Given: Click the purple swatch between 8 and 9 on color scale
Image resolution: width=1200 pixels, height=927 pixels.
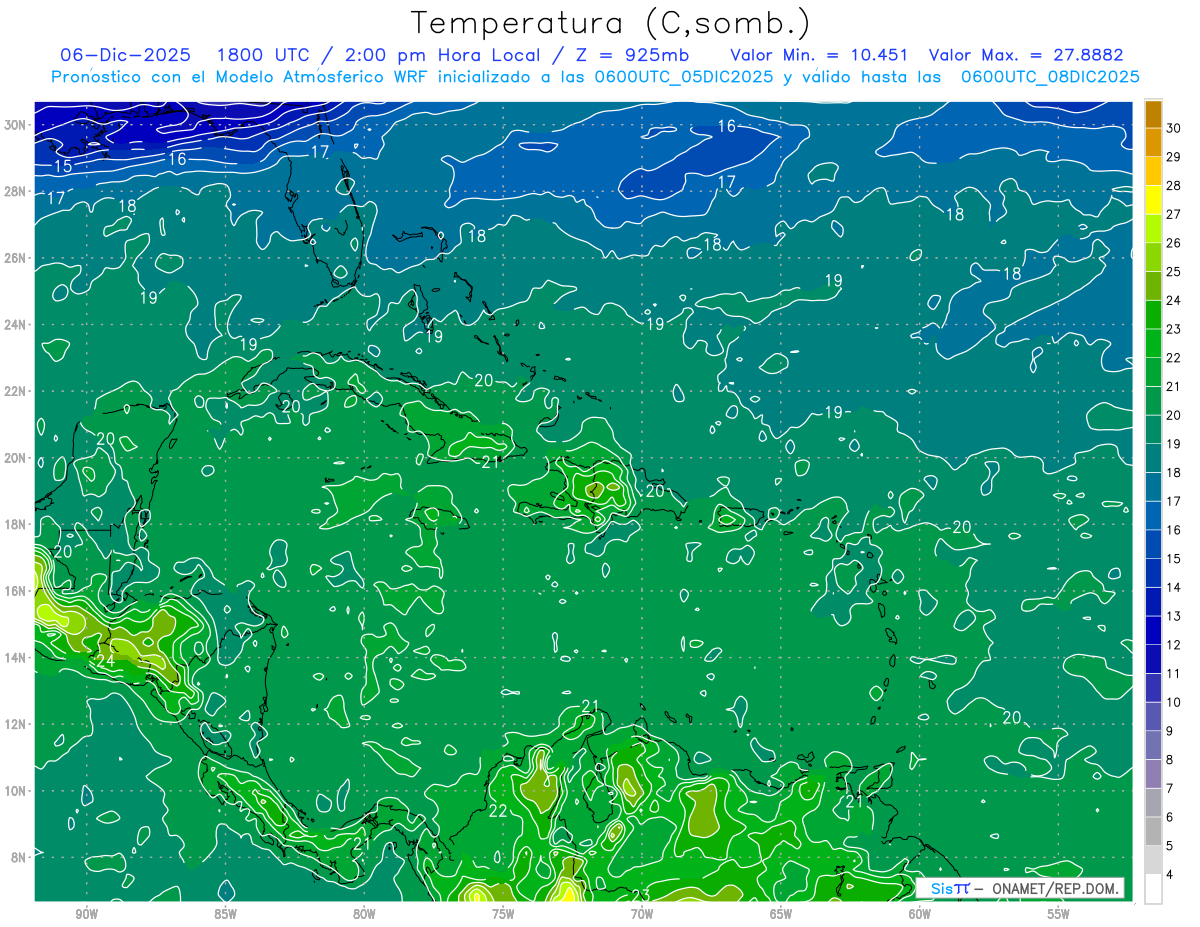Looking at the screenshot, I should [1153, 746].
